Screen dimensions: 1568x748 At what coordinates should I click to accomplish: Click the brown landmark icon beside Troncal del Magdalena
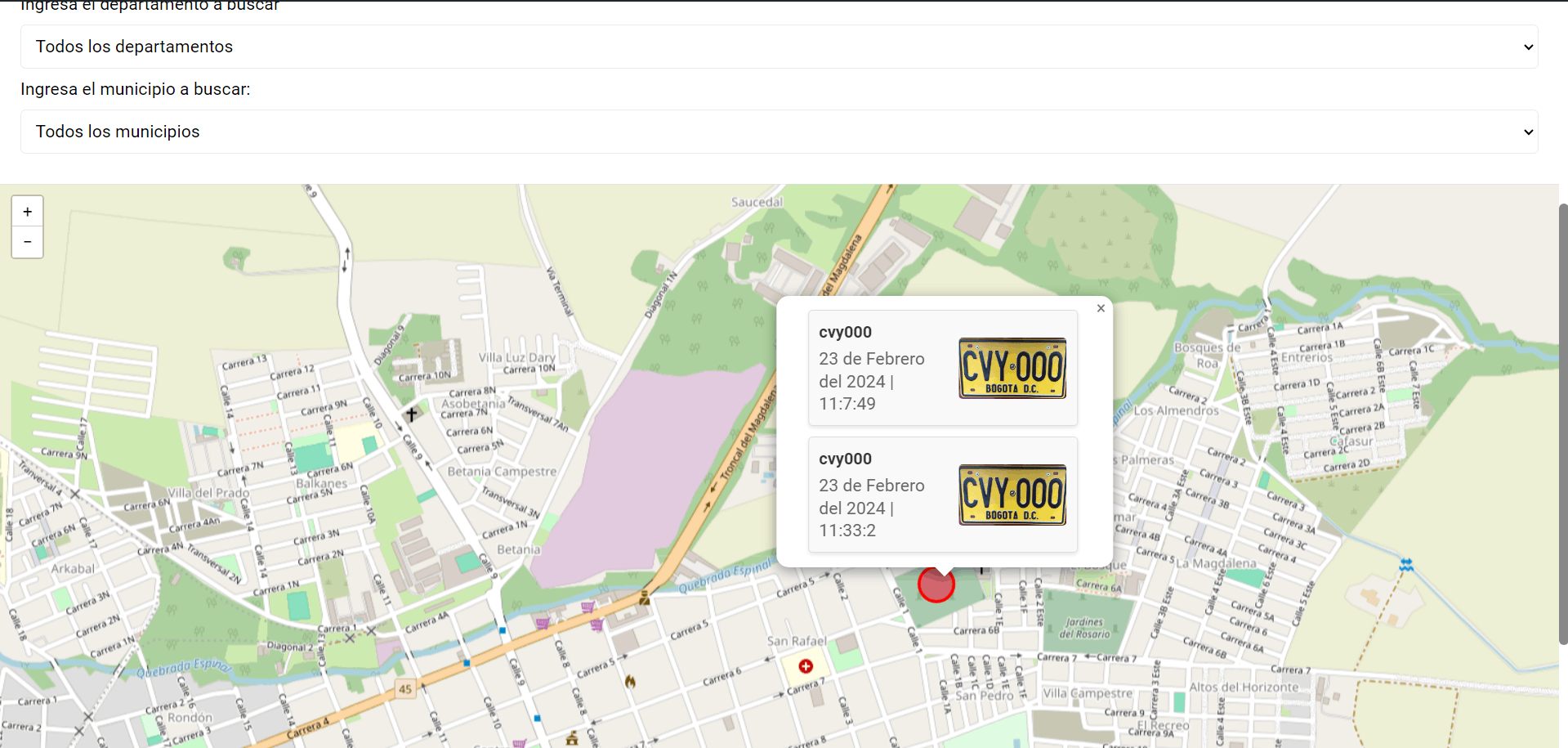[x=644, y=599]
